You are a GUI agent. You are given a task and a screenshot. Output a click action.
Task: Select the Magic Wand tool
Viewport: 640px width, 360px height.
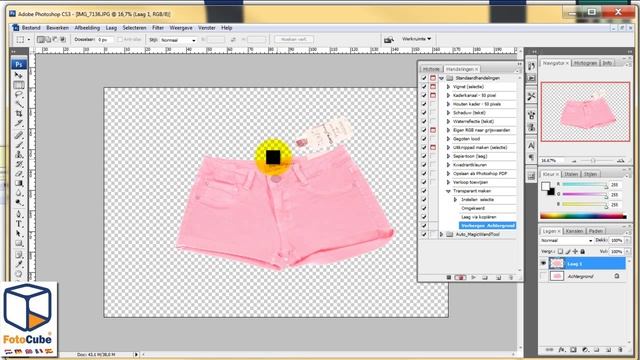tap(18, 104)
